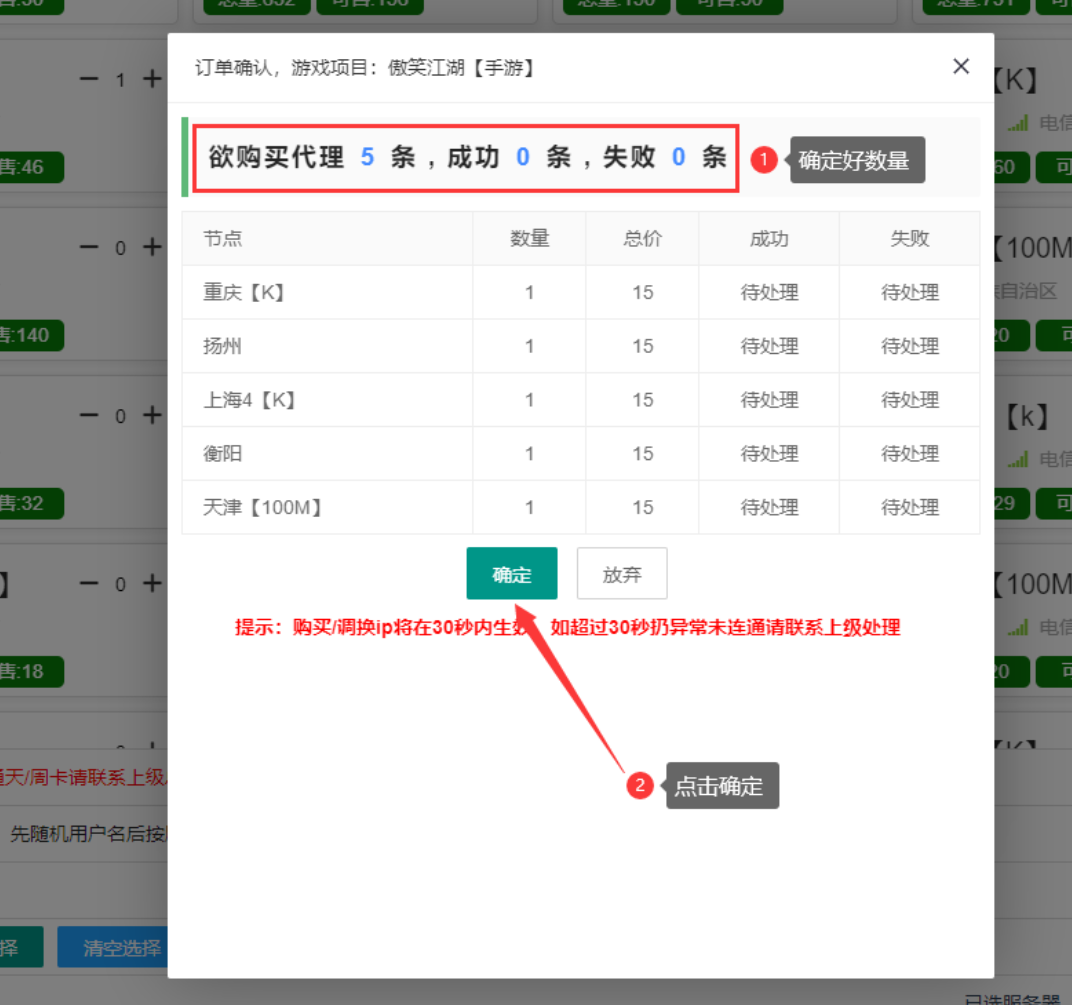The height and width of the screenshot is (1005, 1072).
Task: Decrease quantity above the 售:32 badge
Action: click(89, 415)
